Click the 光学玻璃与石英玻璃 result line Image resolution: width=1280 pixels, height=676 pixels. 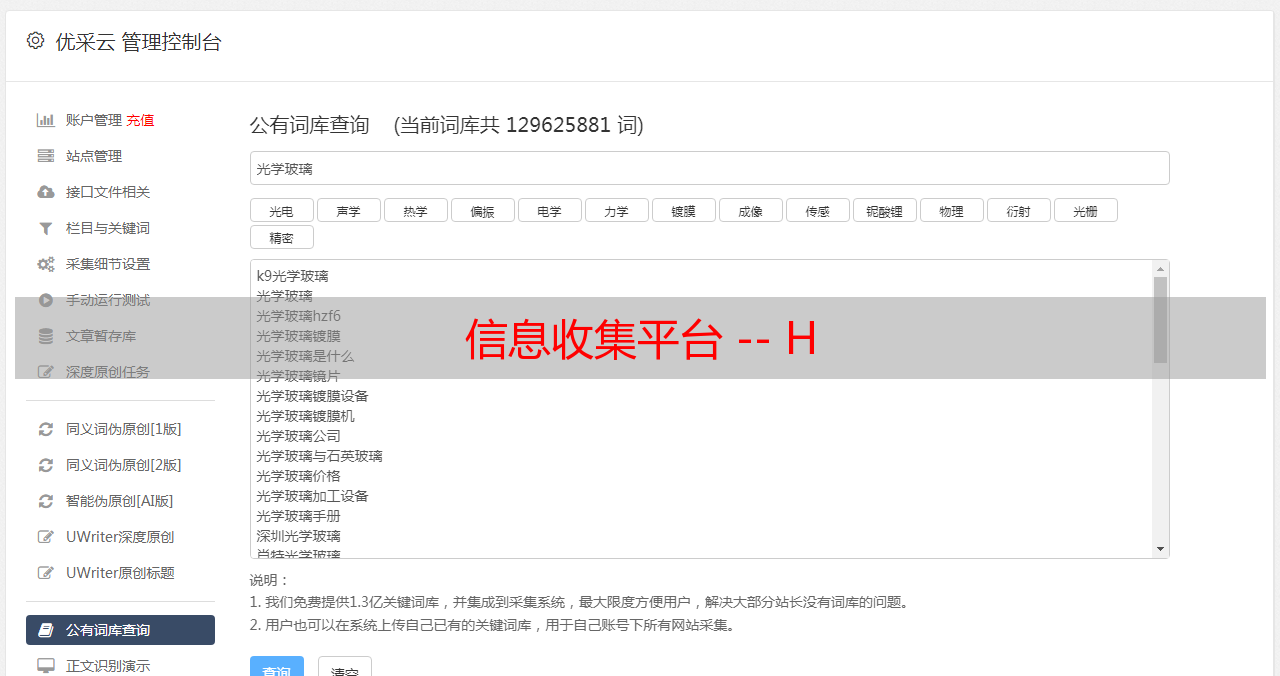(319, 456)
